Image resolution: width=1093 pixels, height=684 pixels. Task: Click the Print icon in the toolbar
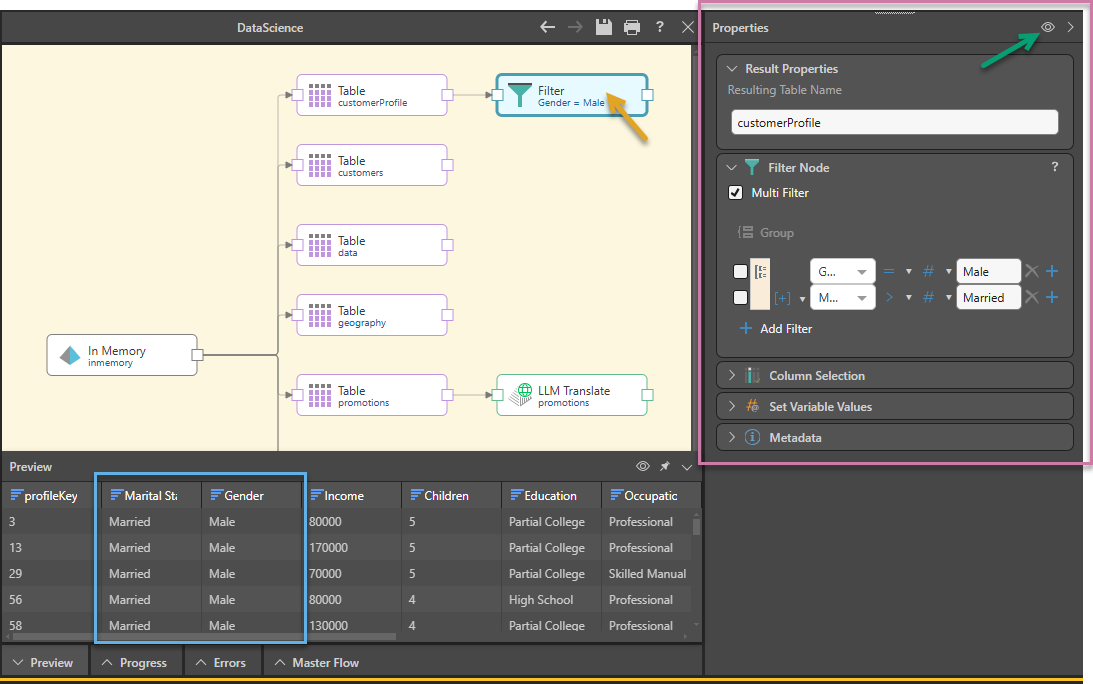pos(632,27)
